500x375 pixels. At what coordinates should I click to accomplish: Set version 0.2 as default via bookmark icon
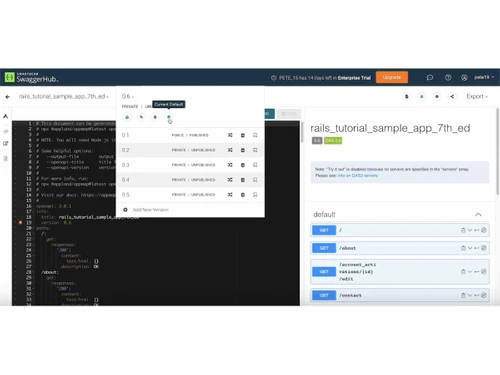point(255,150)
